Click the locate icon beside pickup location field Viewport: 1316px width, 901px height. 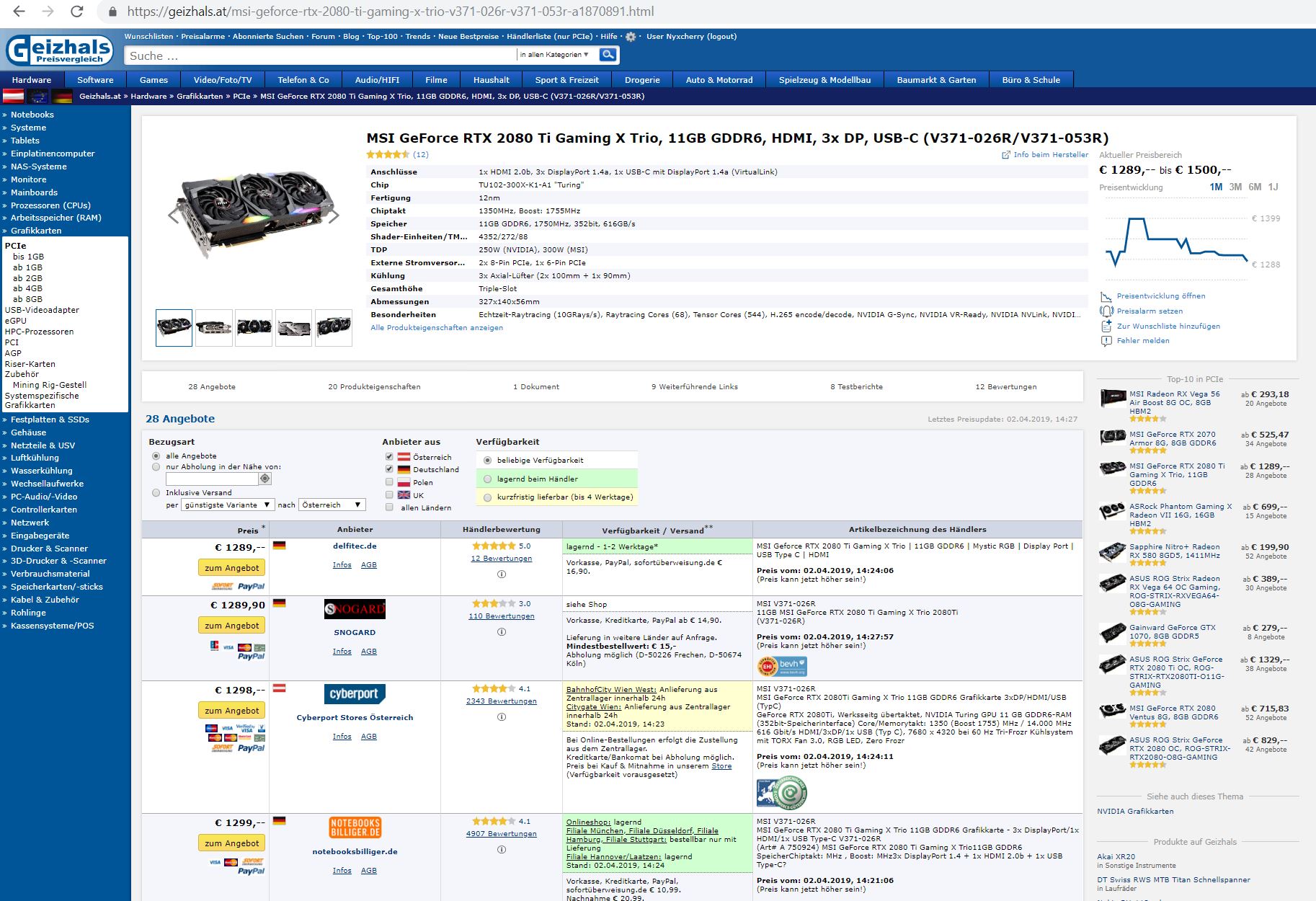pyautogui.click(x=265, y=479)
